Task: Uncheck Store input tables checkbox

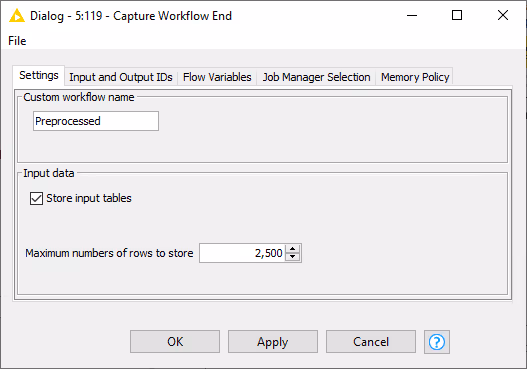Action: (x=36, y=198)
